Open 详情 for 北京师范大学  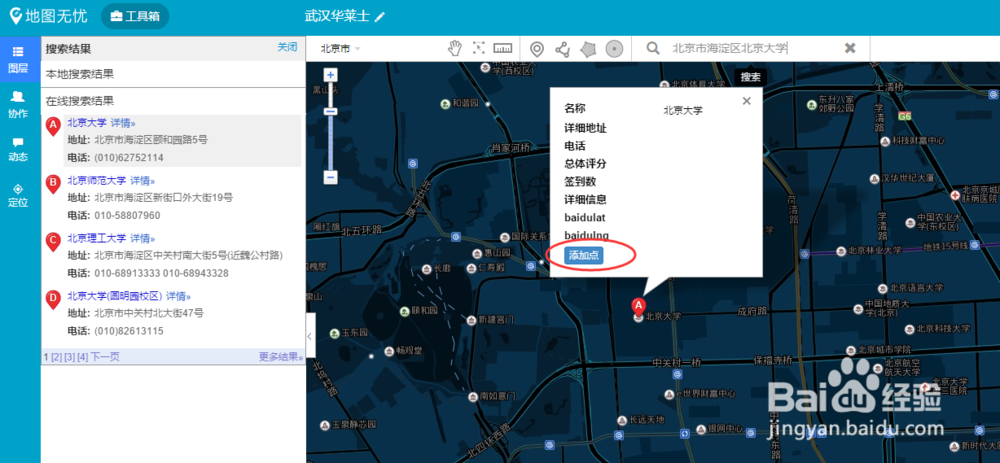(143, 180)
